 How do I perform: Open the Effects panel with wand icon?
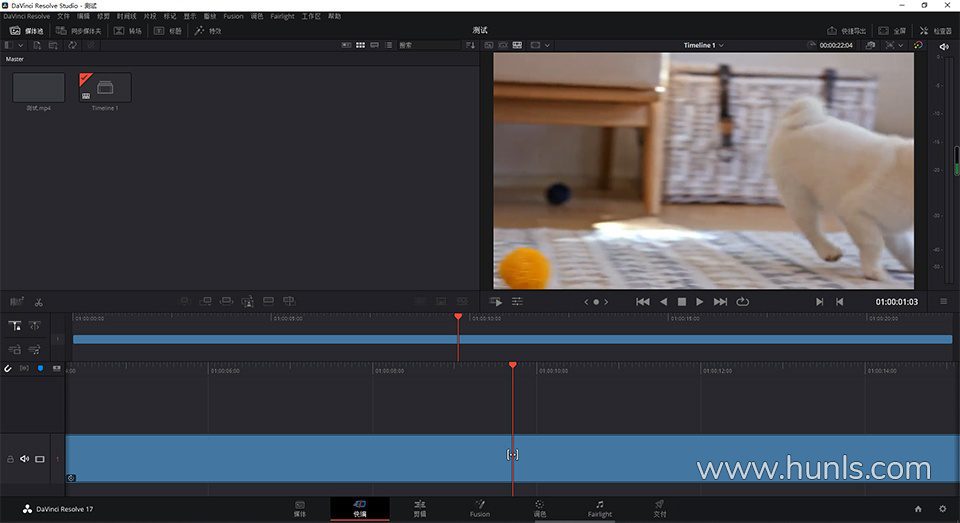coord(208,31)
